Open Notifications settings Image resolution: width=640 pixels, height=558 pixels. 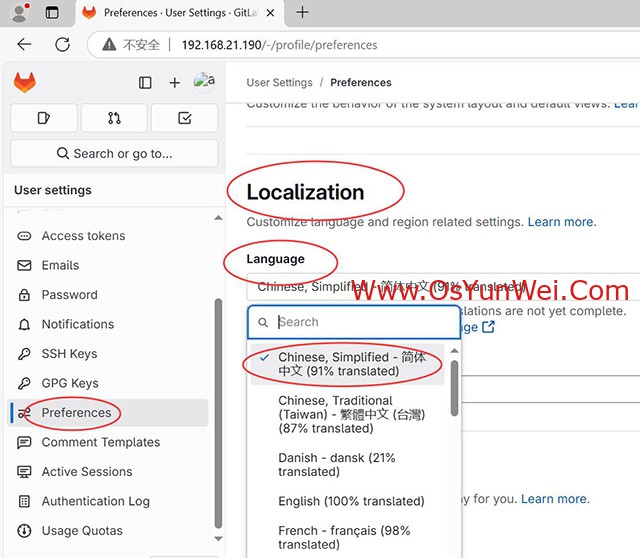(78, 324)
